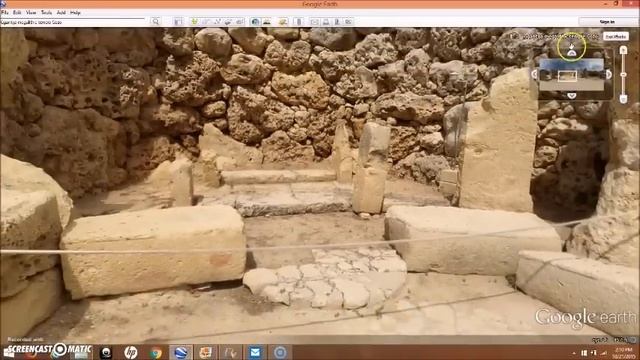Open the View menu
The image size is (640, 360).
(31, 13)
